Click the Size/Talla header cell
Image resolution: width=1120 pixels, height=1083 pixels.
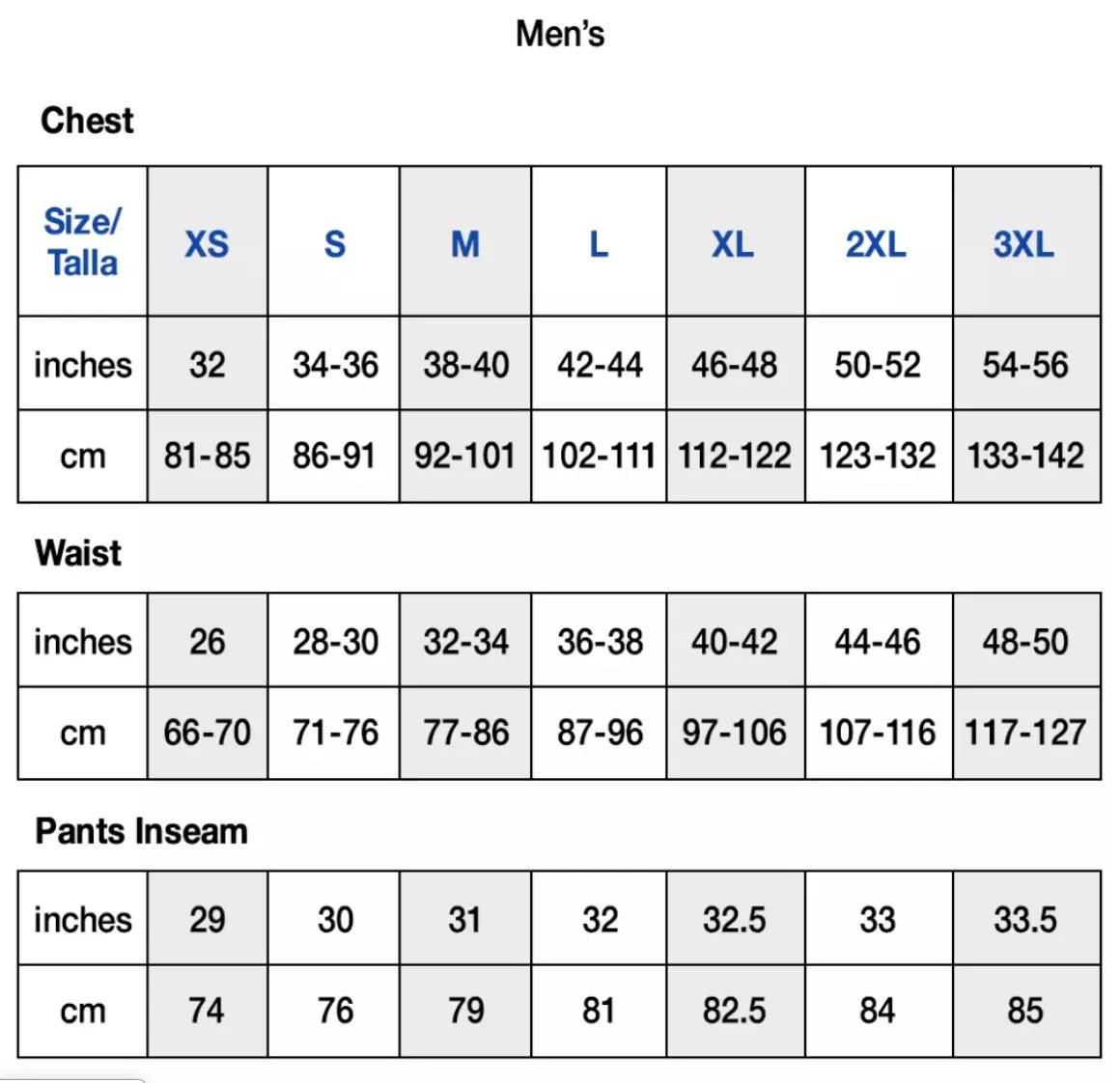[83, 241]
